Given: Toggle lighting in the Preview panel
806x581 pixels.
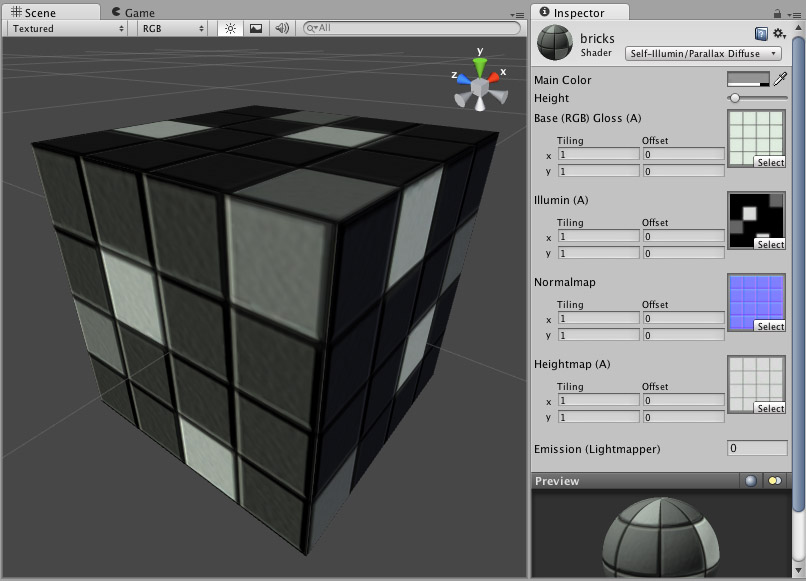Looking at the screenshot, I should 774,481.
